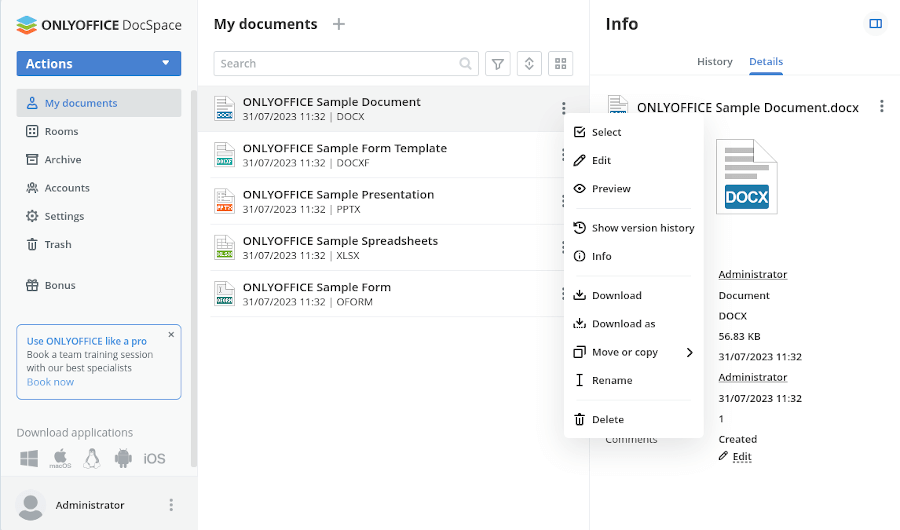Screen dimensions: 900x530
Task: Expand the Move or copy submenu
Action: (633, 352)
